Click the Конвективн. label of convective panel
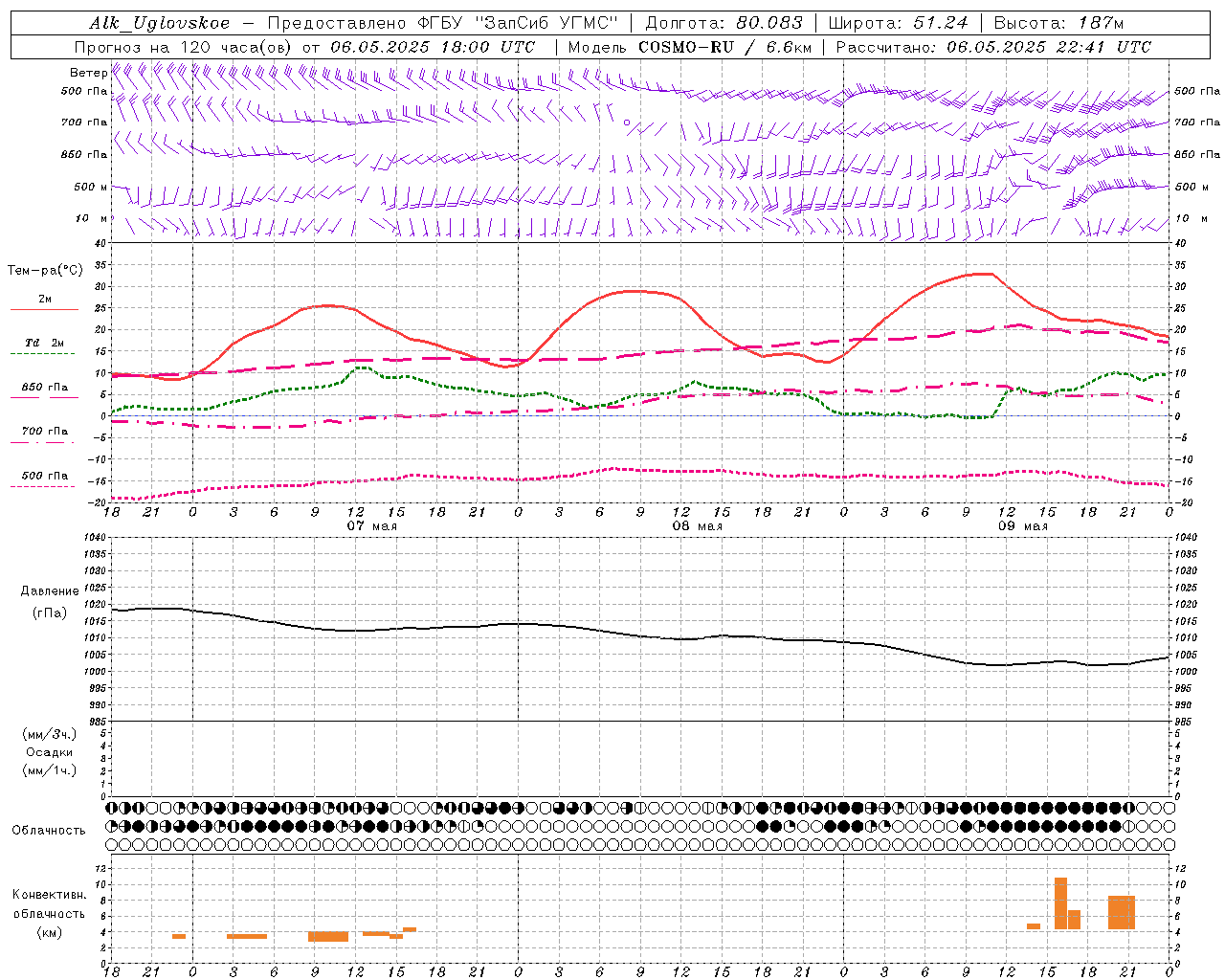The image size is (1225, 980). (50, 895)
